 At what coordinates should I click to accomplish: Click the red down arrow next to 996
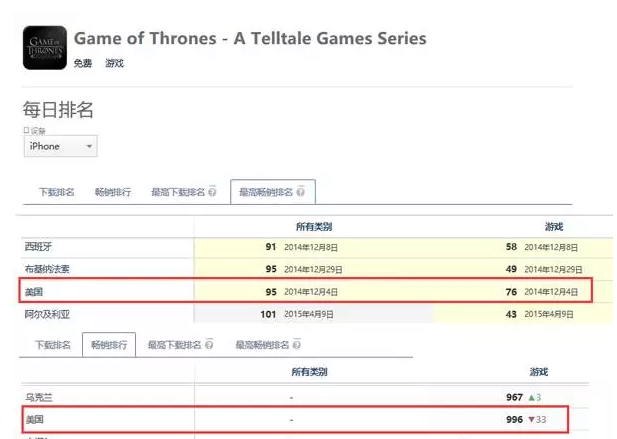pos(532,419)
